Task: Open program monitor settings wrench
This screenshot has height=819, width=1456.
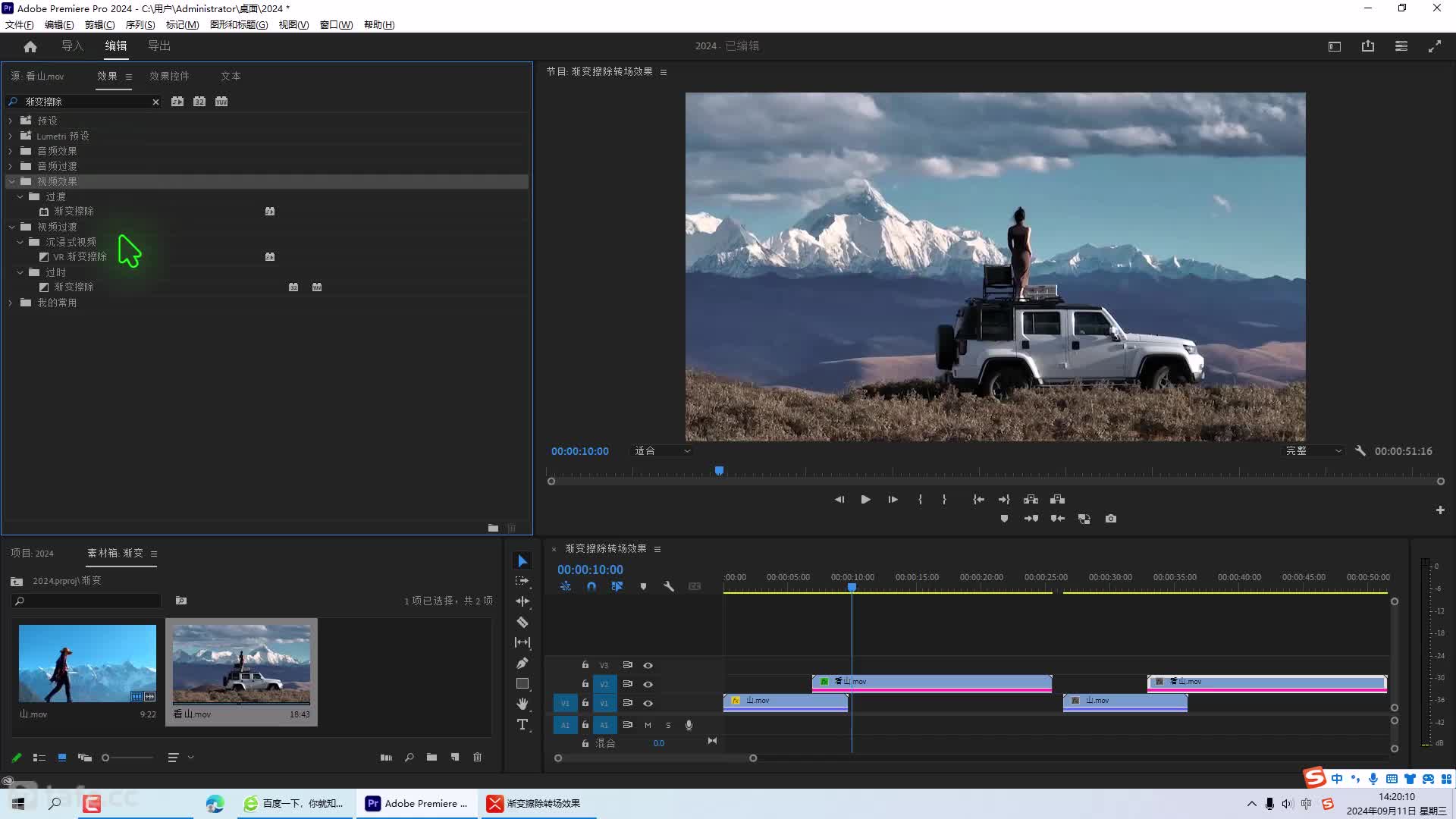Action: click(1360, 450)
